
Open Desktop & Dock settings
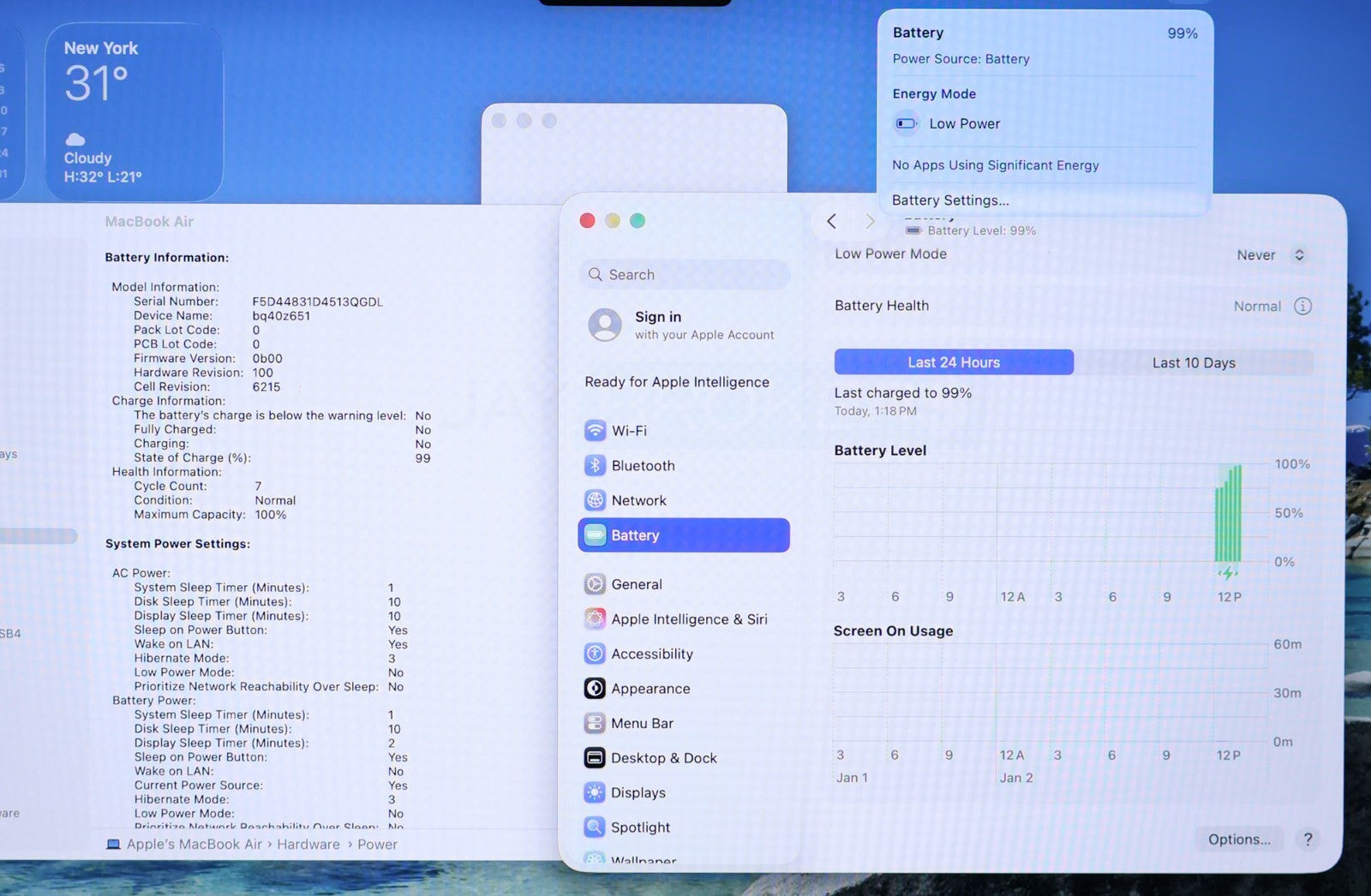pos(662,758)
